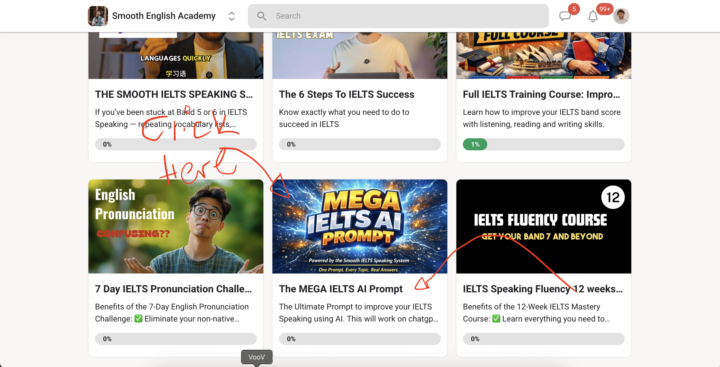Open the chat messages icon
Screen dimensions: 720x367
click(x=565, y=16)
